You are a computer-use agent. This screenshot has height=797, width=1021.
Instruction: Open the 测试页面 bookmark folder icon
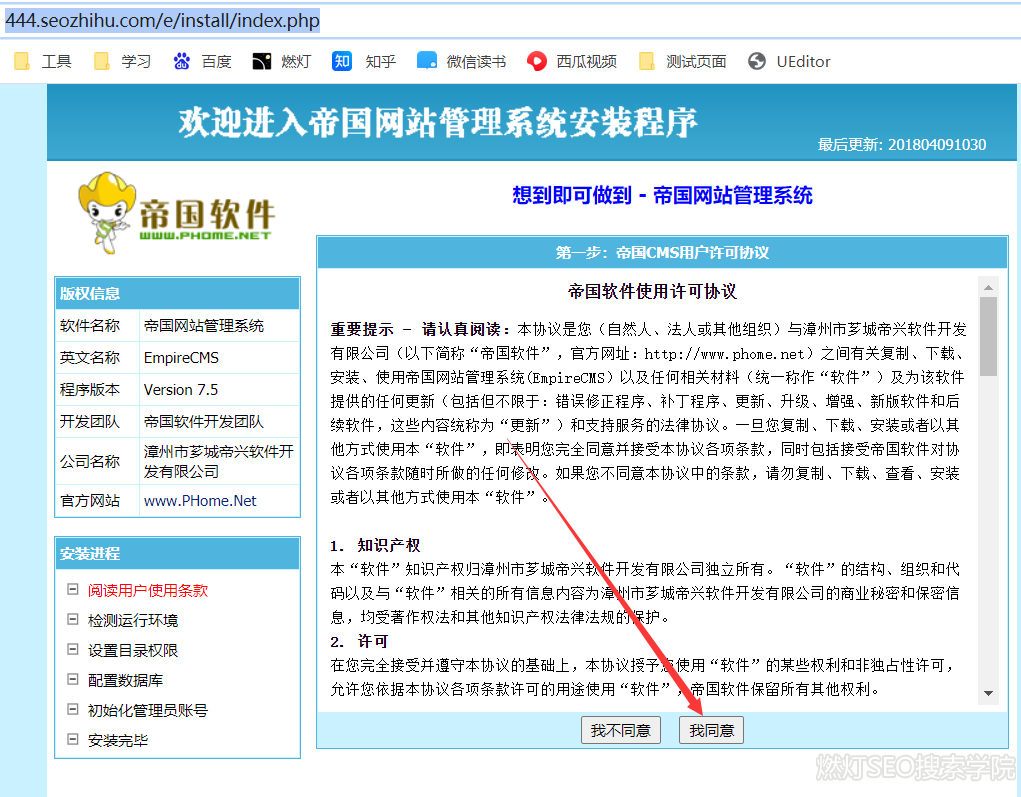(x=647, y=61)
